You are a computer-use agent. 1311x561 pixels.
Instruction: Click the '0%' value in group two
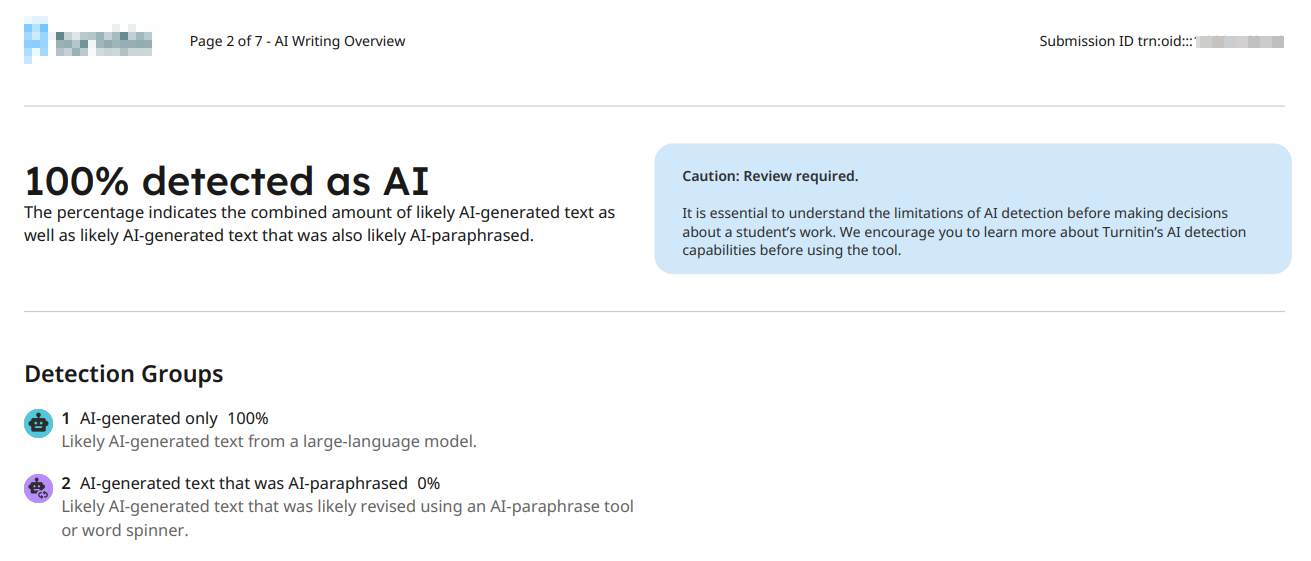coord(428,483)
